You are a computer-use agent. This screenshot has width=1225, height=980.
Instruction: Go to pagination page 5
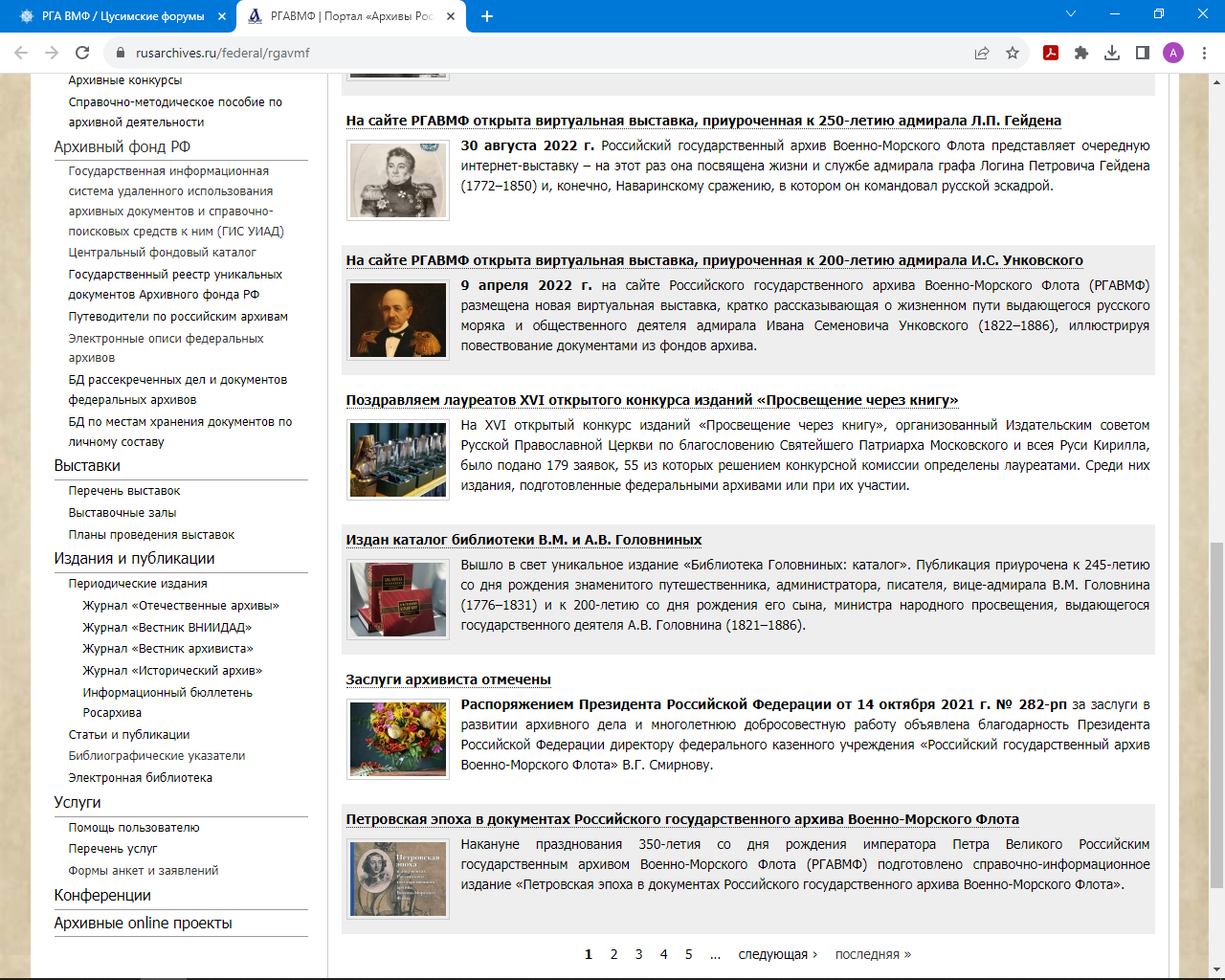(x=688, y=954)
